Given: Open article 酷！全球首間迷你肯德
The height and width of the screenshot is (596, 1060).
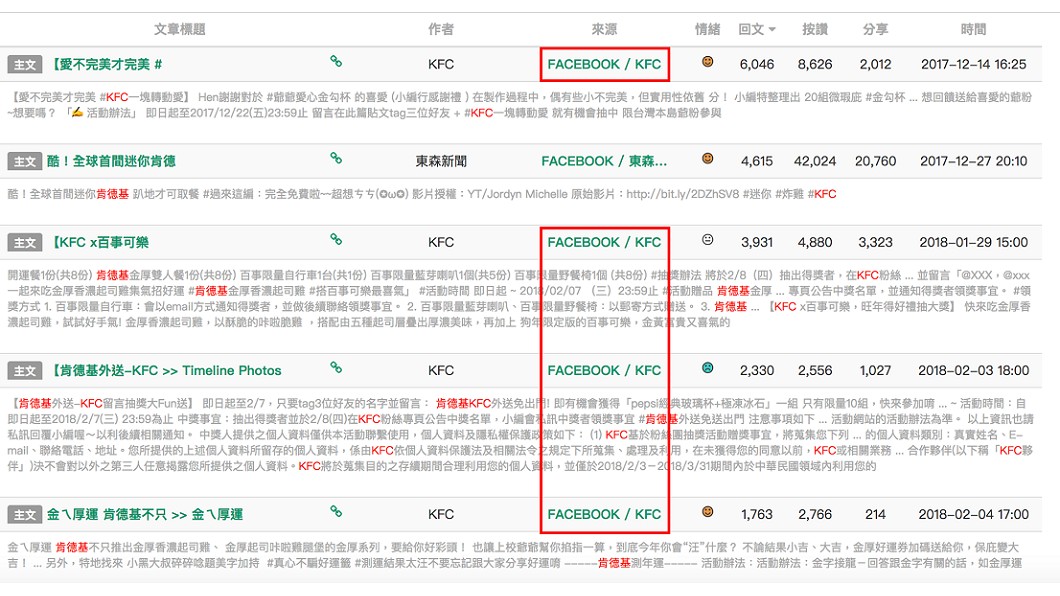Looking at the screenshot, I should pyautogui.click(x=111, y=162).
